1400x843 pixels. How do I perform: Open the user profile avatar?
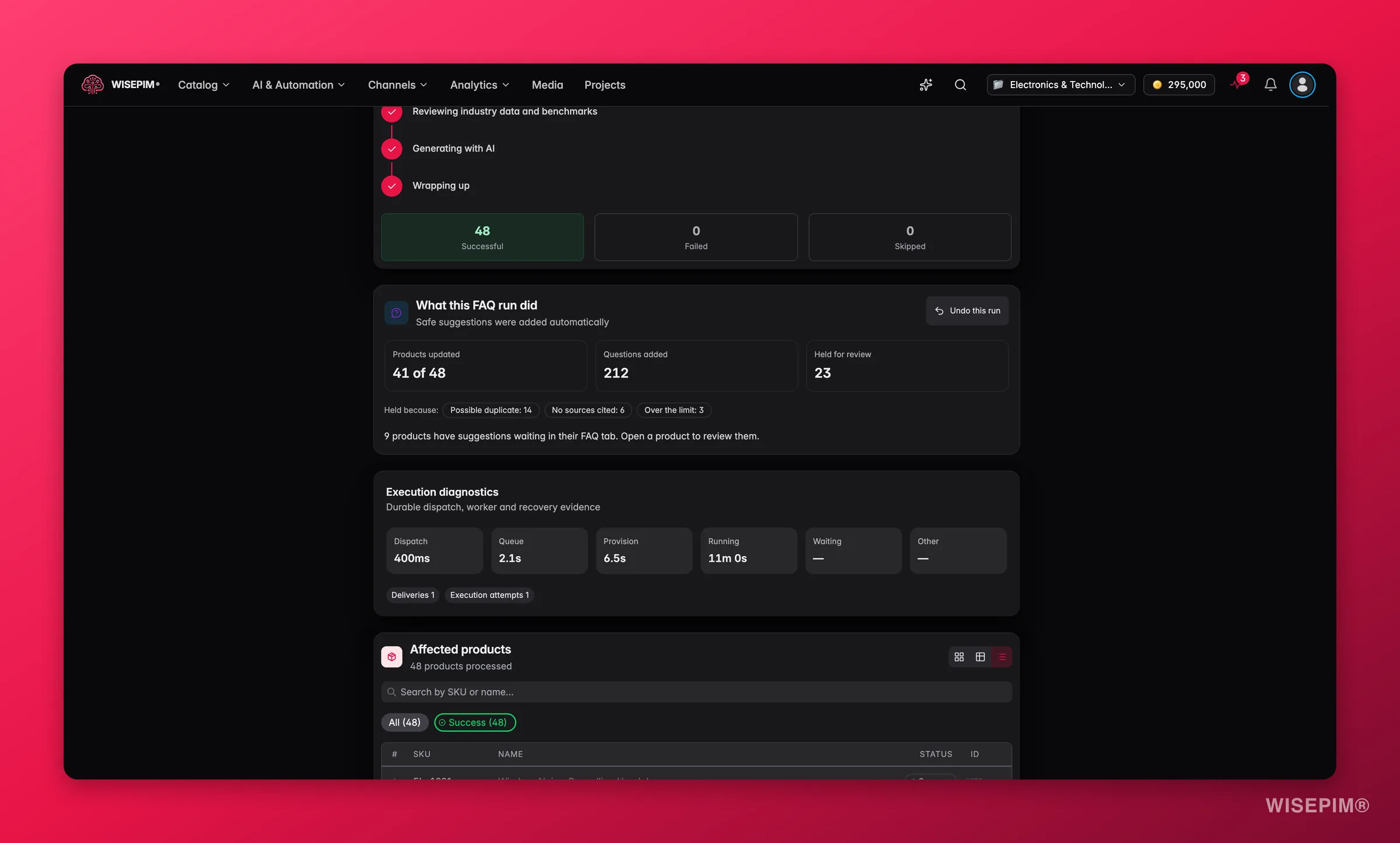tap(1302, 85)
